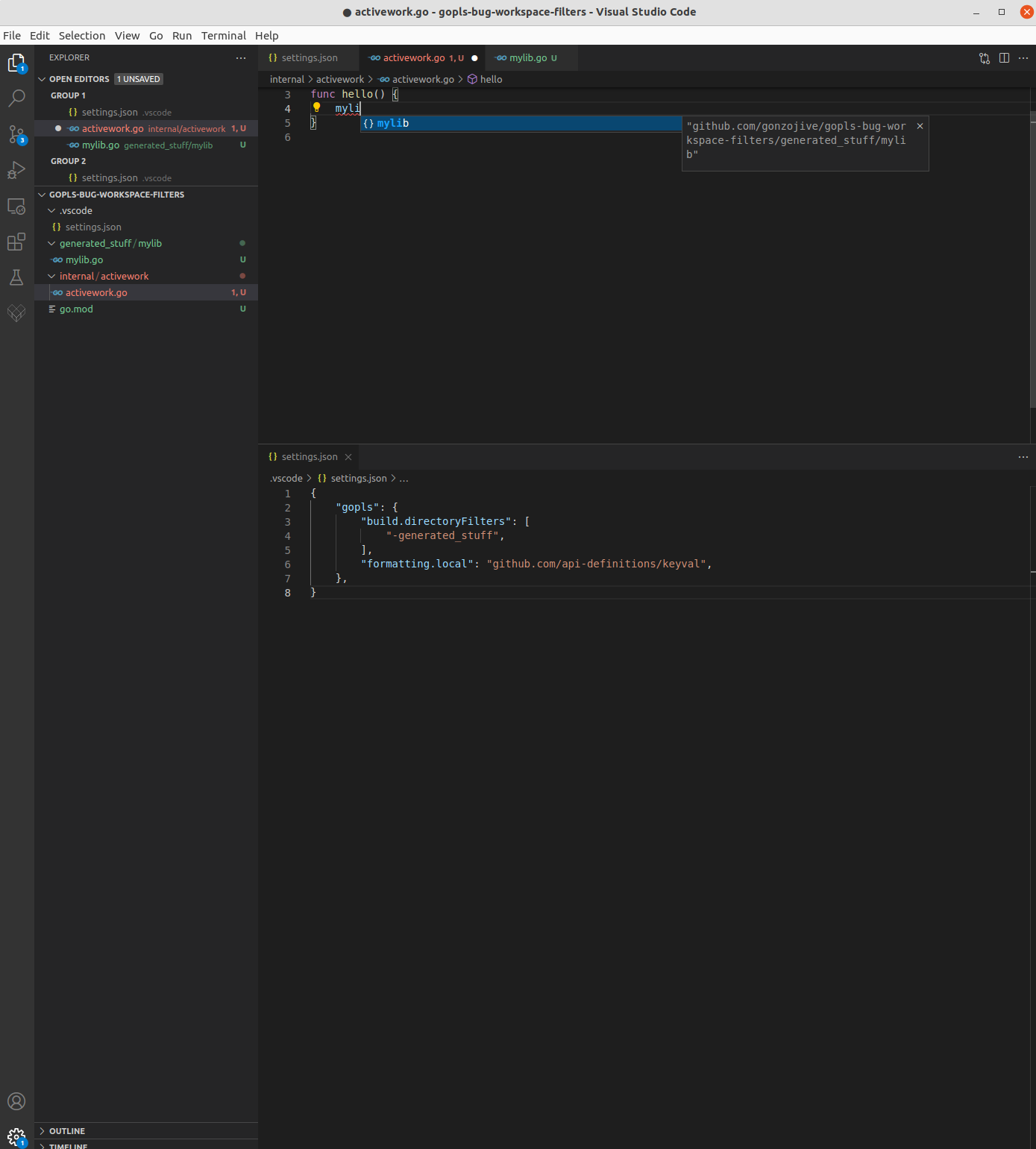Open the Accounts icon
Image resolution: width=1036 pixels, height=1149 pixels.
click(16, 1101)
